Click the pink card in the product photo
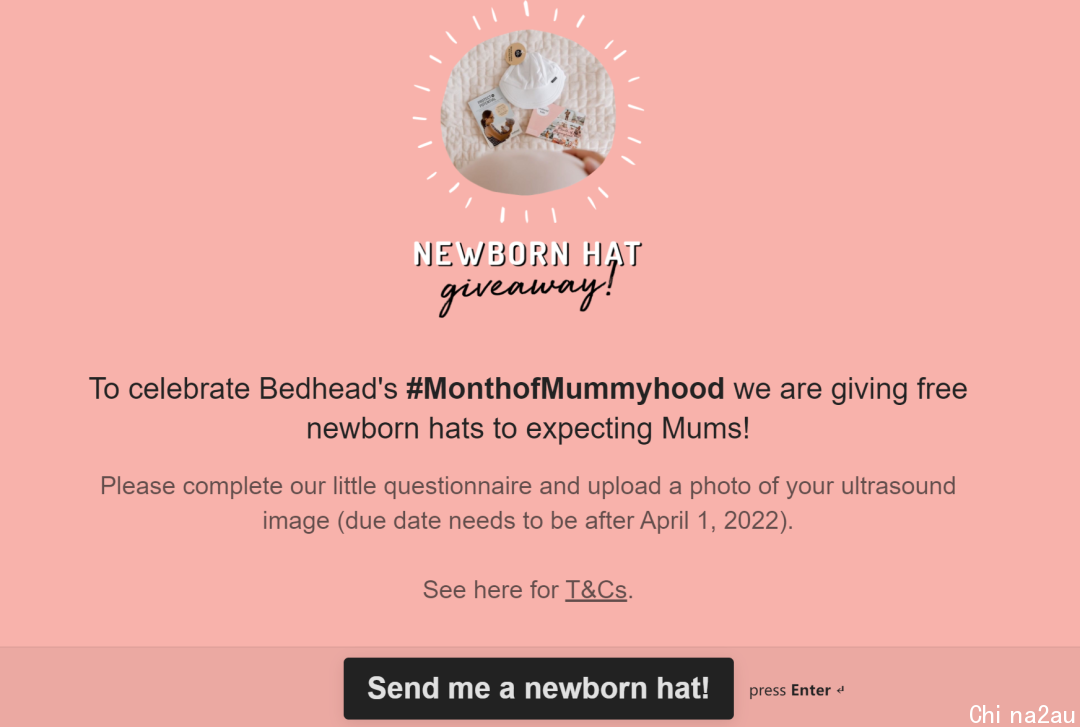The width and height of the screenshot is (1080, 727). [x=557, y=126]
